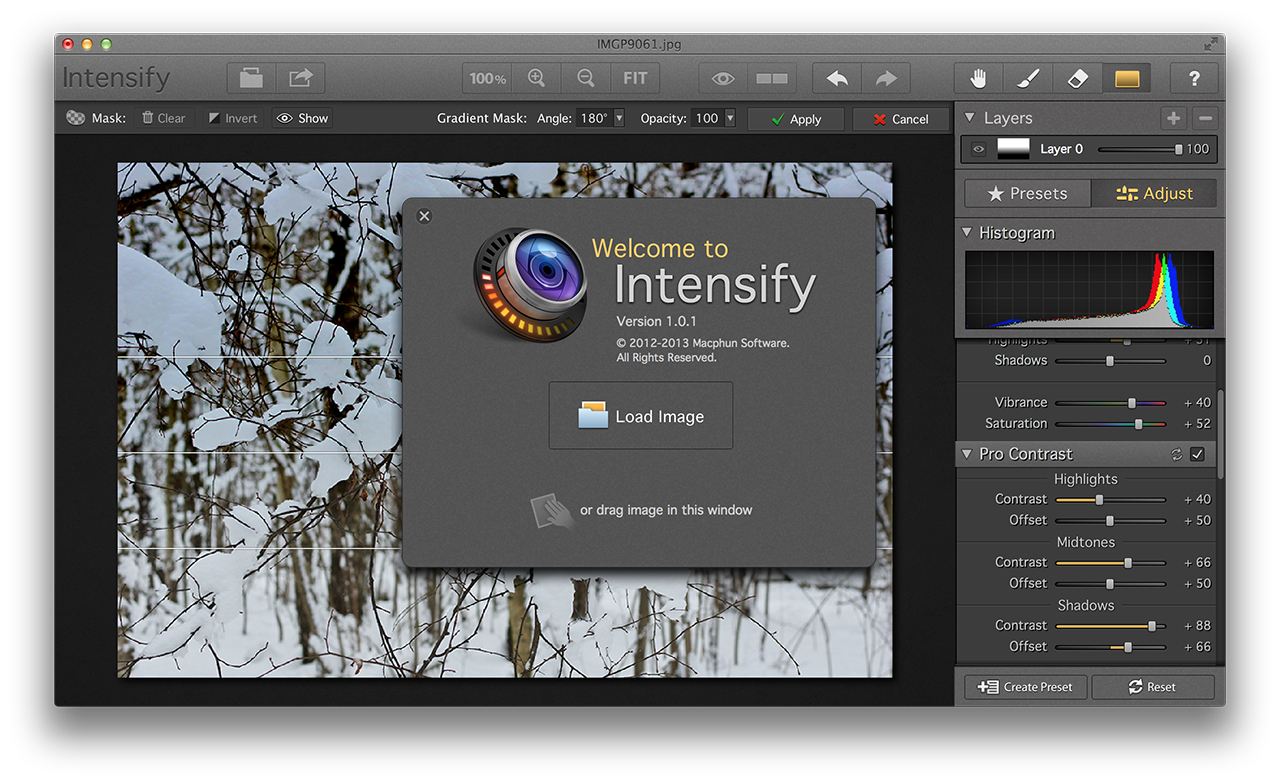Invert the mask
Screen dimensions: 1280x782
coord(233,118)
